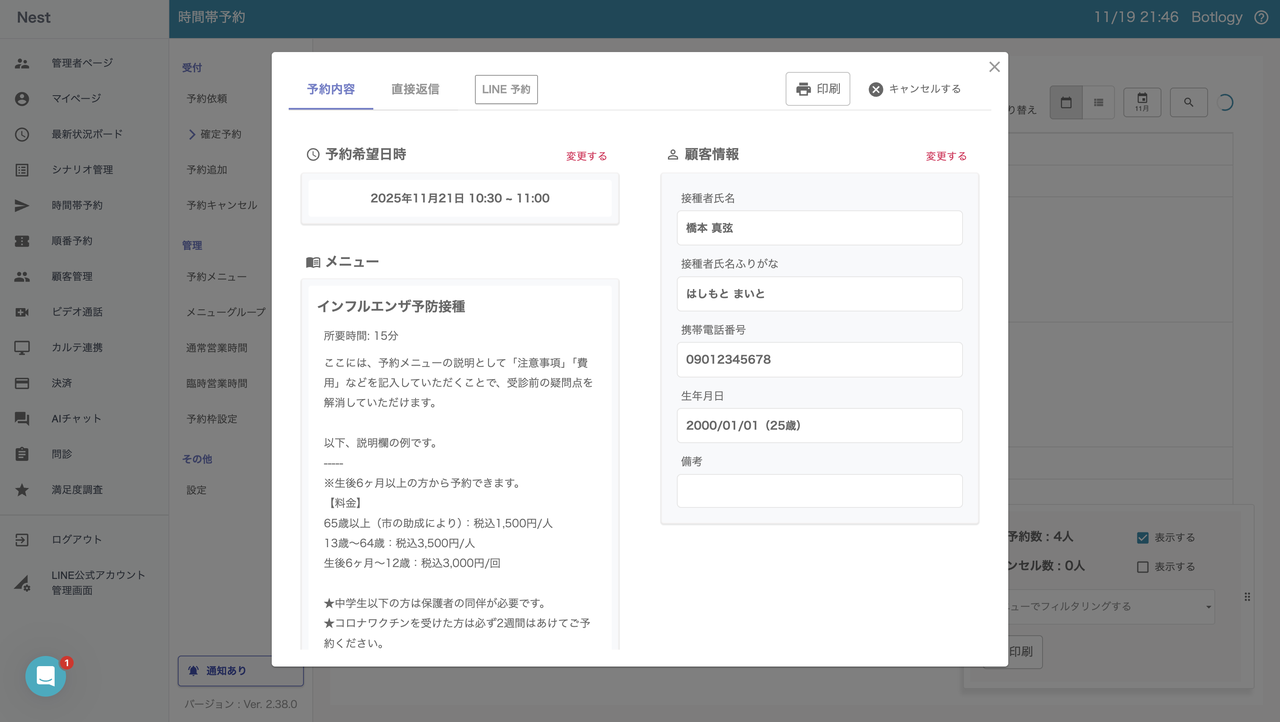Select the ビデオ通話 video call icon

pyautogui.click(x=22, y=312)
